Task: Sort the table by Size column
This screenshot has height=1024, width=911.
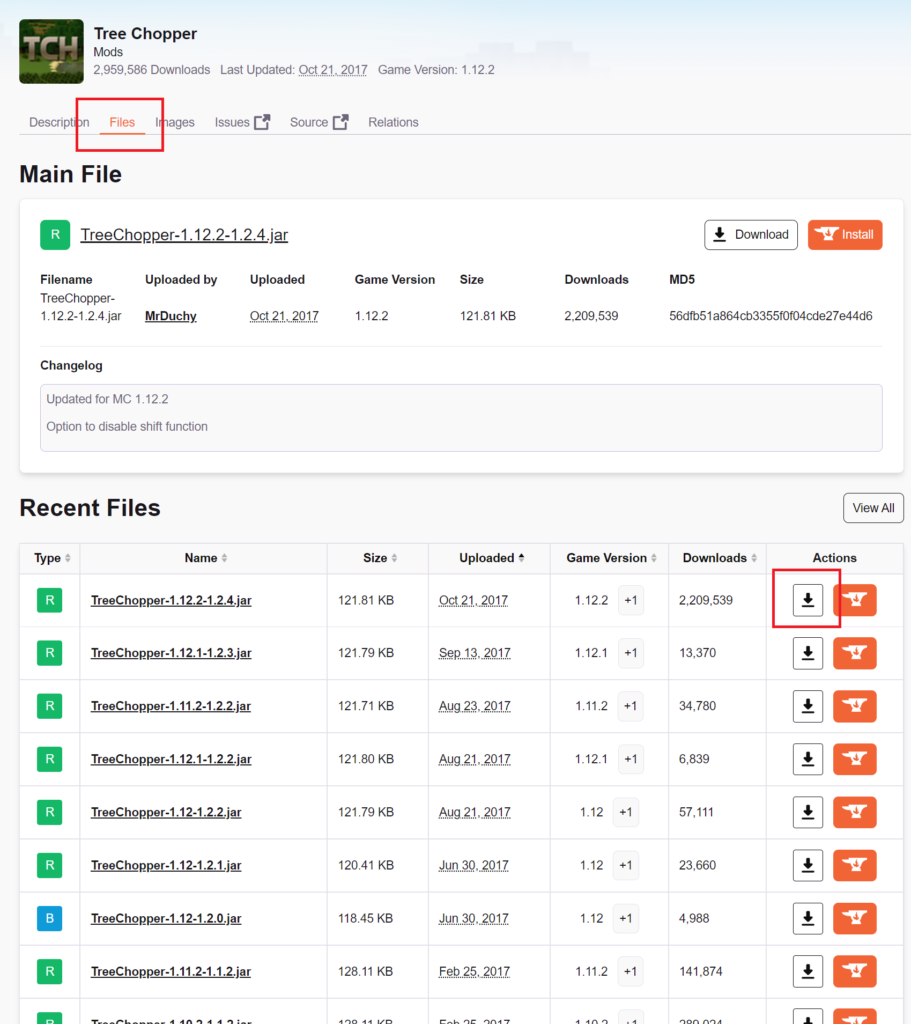Action: point(379,558)
